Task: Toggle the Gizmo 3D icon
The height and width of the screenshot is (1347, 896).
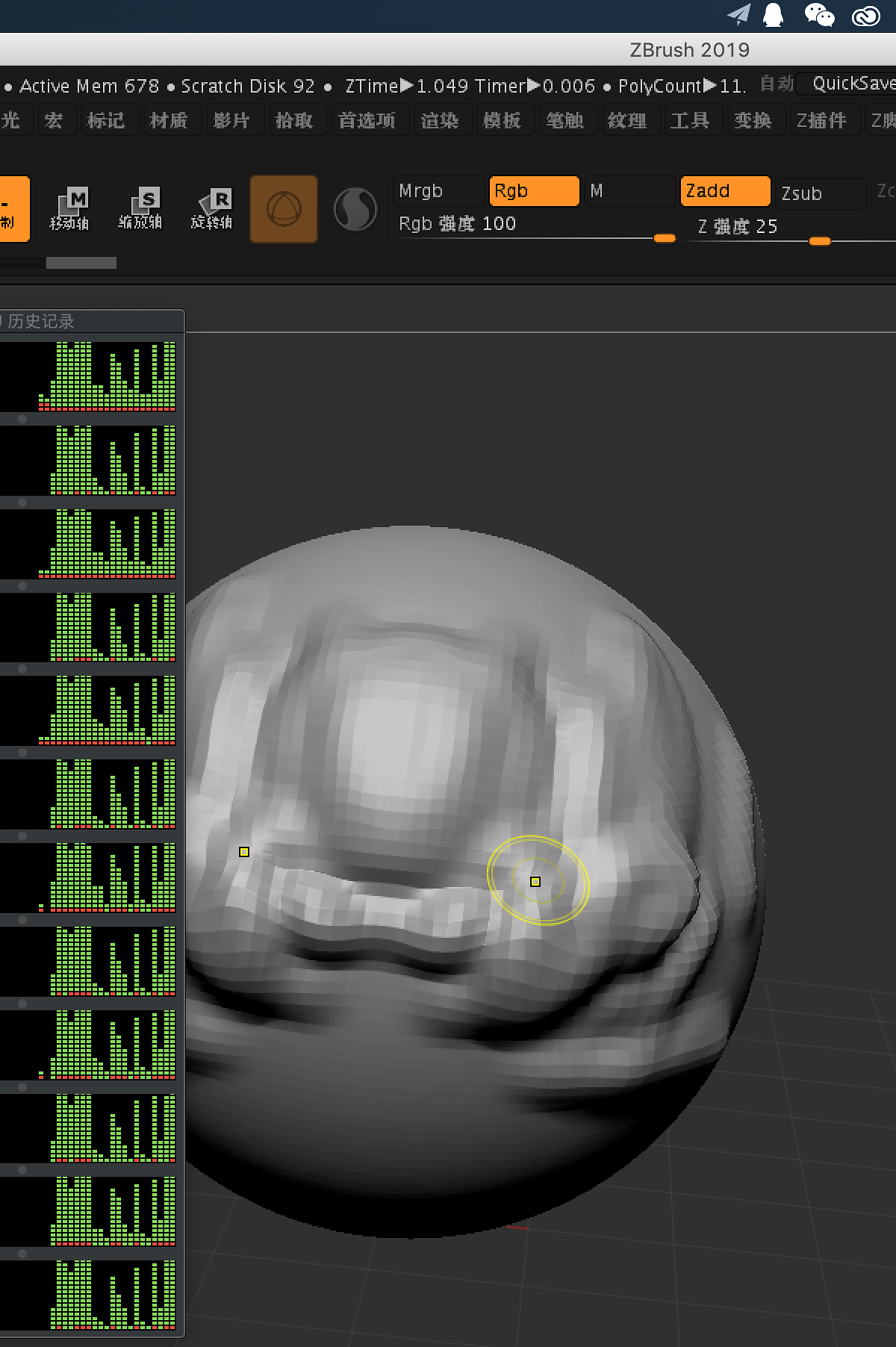Action: (284, 209)
